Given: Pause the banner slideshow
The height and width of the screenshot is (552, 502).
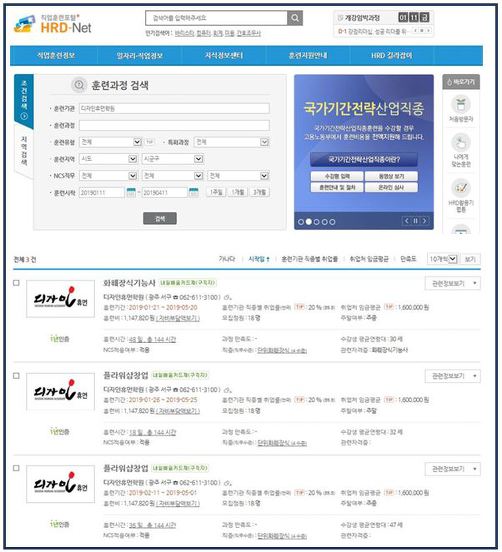Looking at the screenshot, I should 415,221.
